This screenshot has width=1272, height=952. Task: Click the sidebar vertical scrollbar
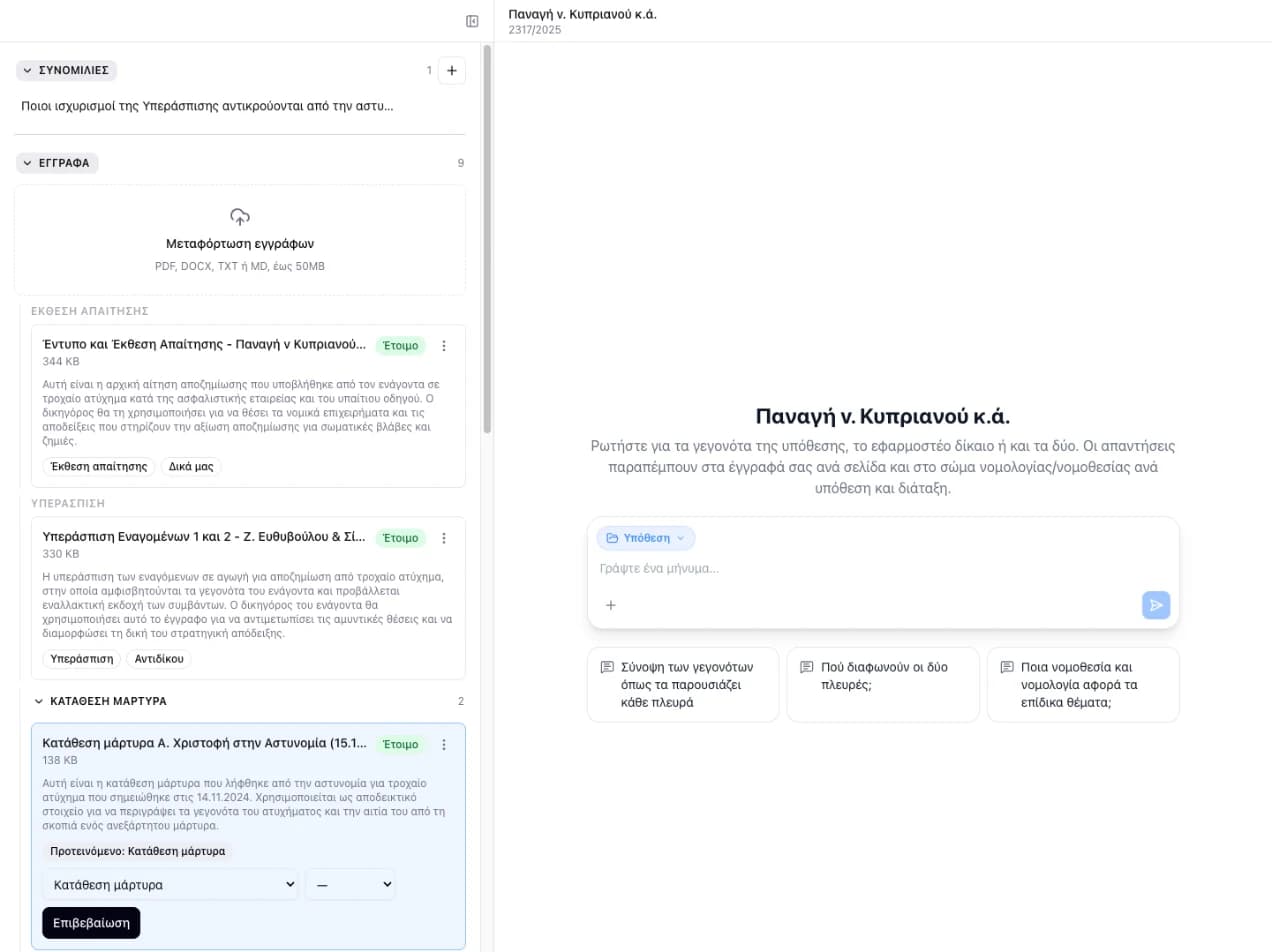click(x=487, y=238)
